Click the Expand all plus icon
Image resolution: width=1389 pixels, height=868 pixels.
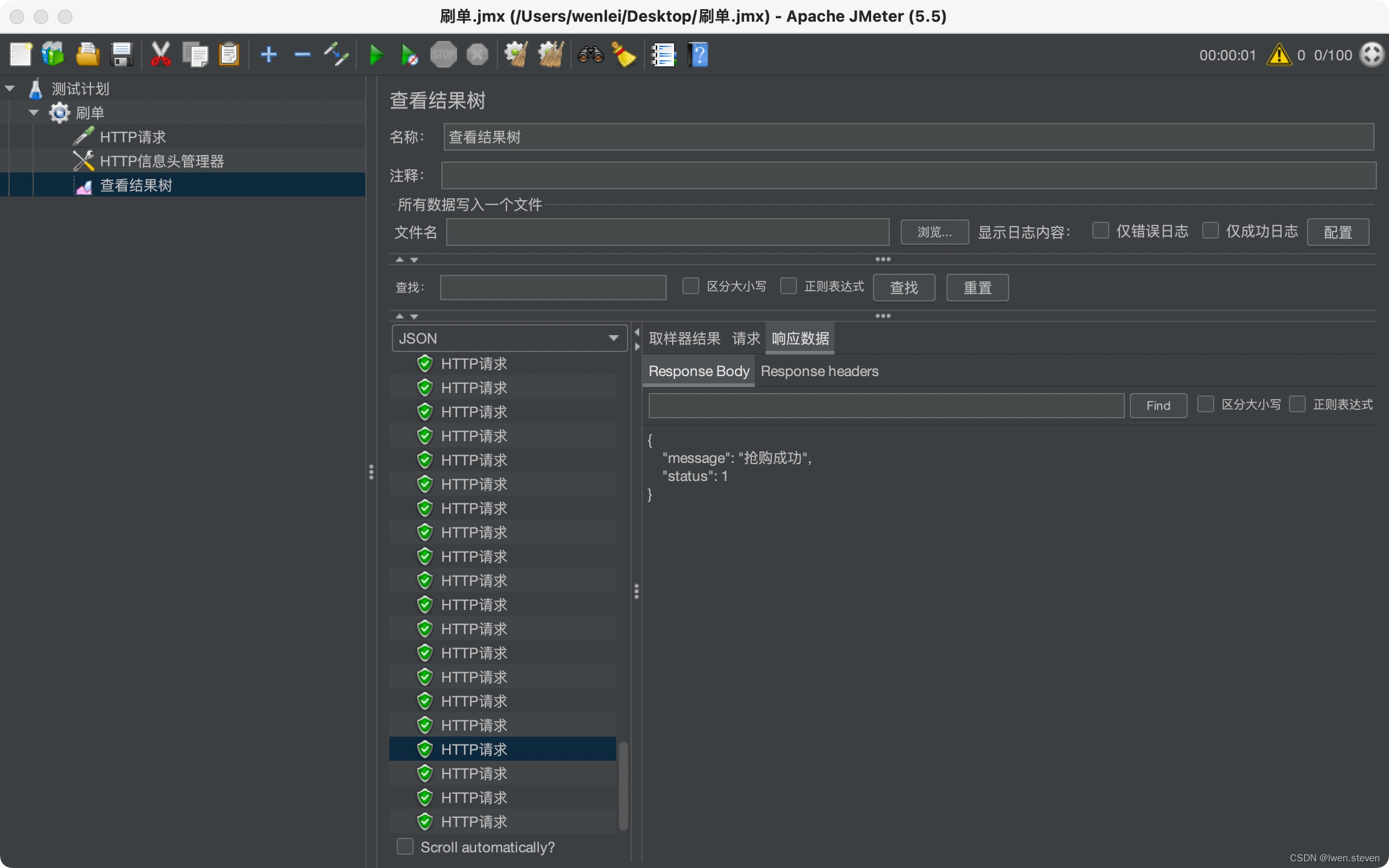(269, 55)
